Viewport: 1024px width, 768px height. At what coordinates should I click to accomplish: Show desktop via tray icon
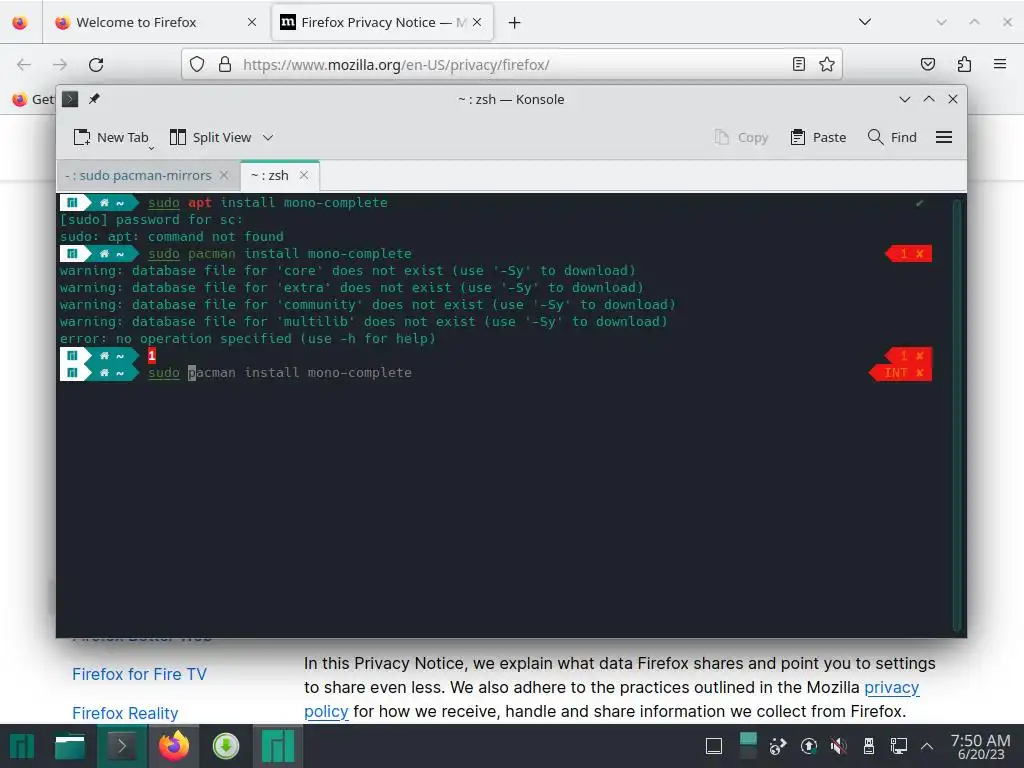point(714,746)
